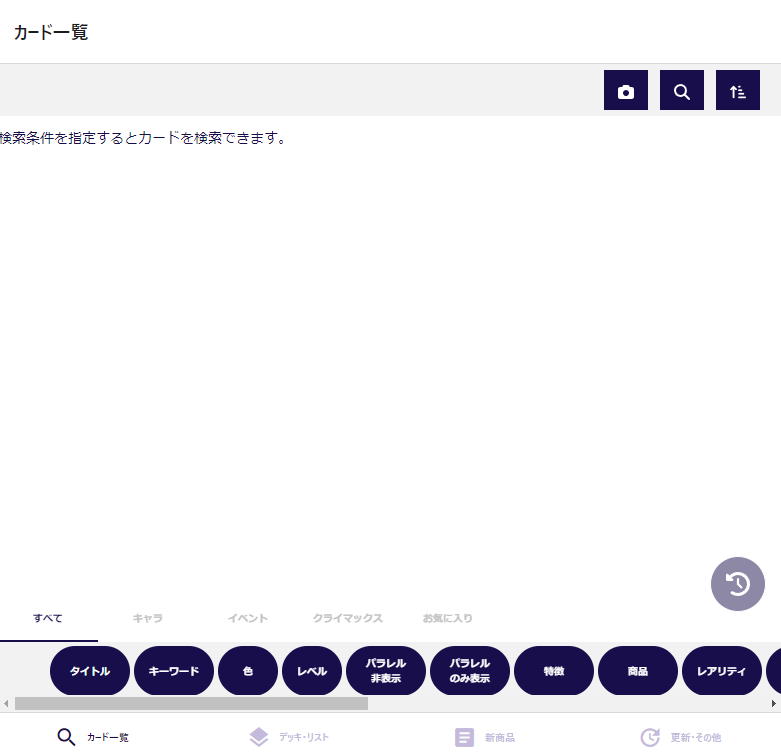Open the 商品 filter

(638, 671)
